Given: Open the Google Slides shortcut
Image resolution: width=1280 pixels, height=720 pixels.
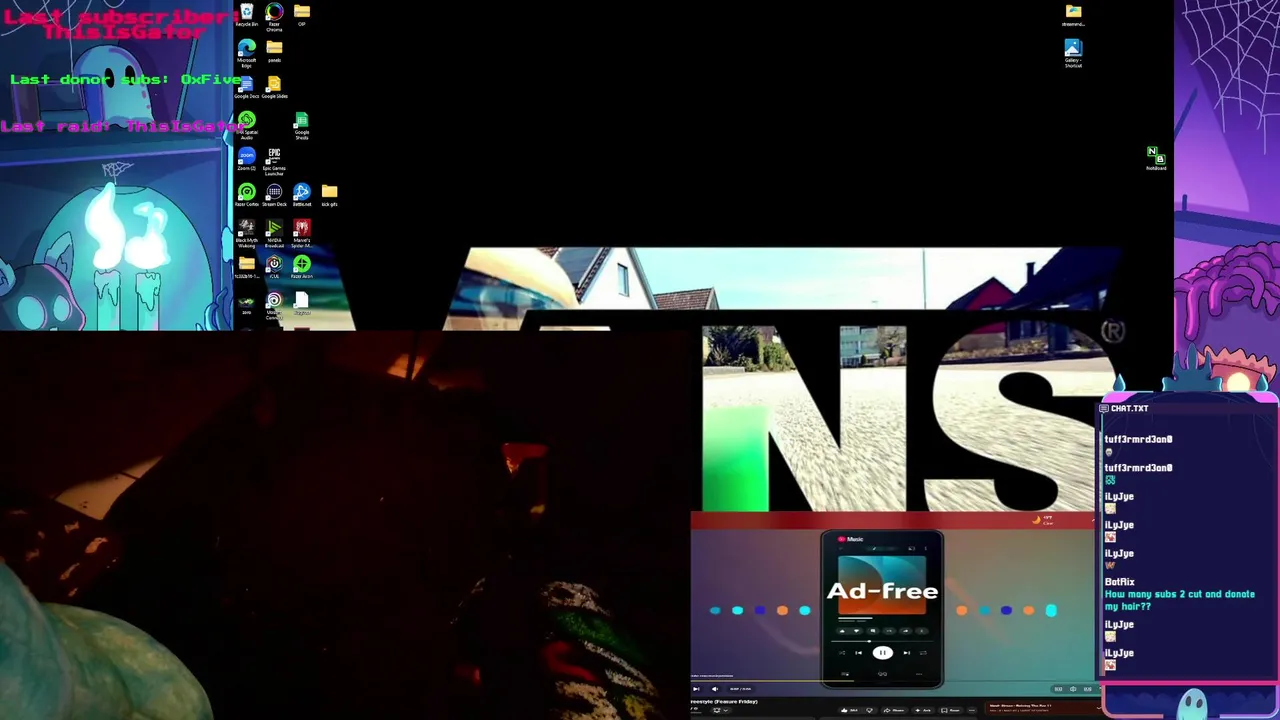Looking at the screenshot, I should click(274, 87).
